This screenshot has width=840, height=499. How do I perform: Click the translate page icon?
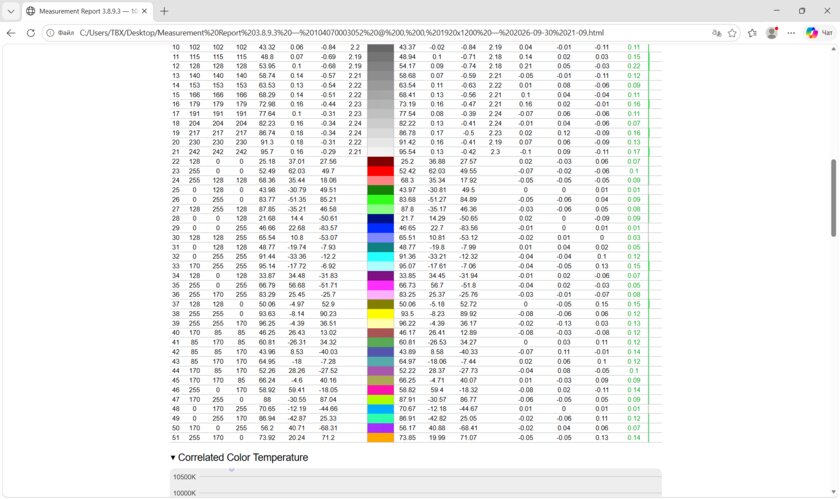tap(716, 33)
